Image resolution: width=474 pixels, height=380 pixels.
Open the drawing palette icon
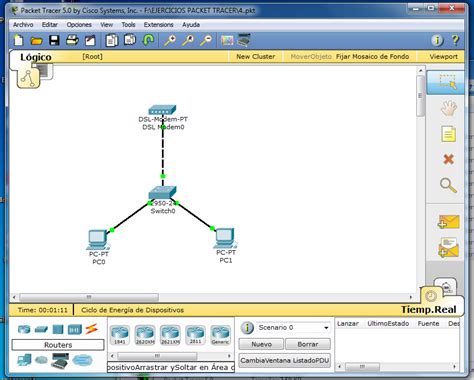click(227, 41)
